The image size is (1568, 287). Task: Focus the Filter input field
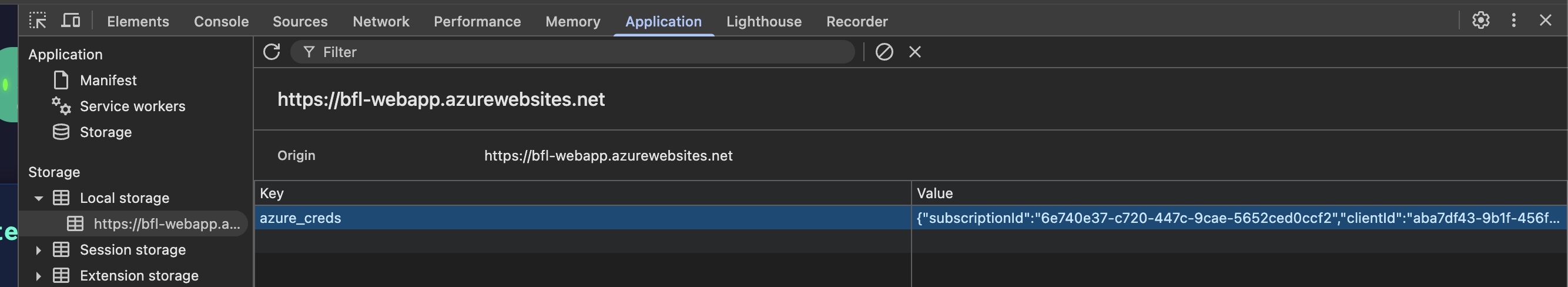click(572, 52)
